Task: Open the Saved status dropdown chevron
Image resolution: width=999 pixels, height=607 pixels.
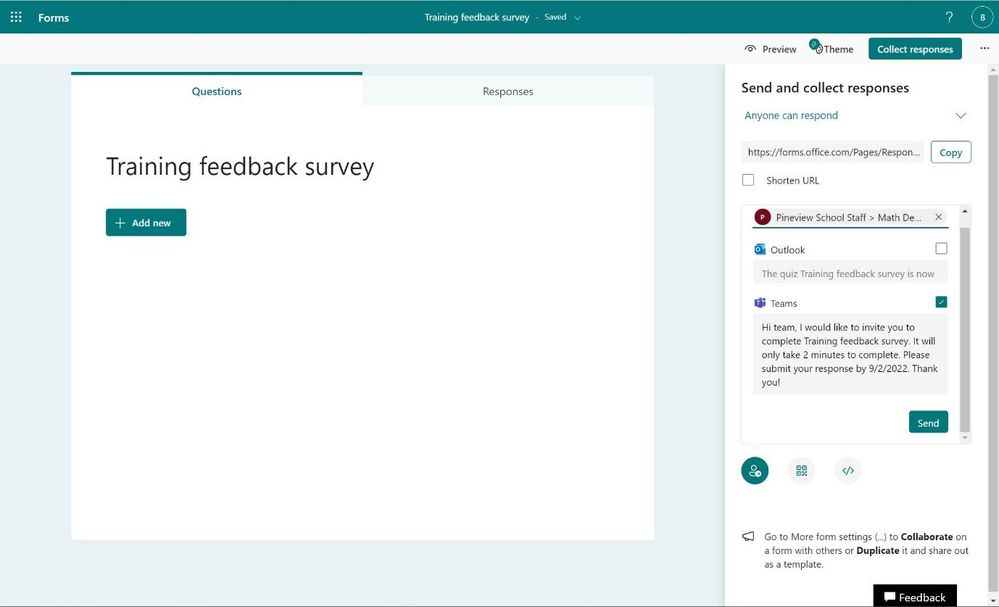Action: [577, 18]
